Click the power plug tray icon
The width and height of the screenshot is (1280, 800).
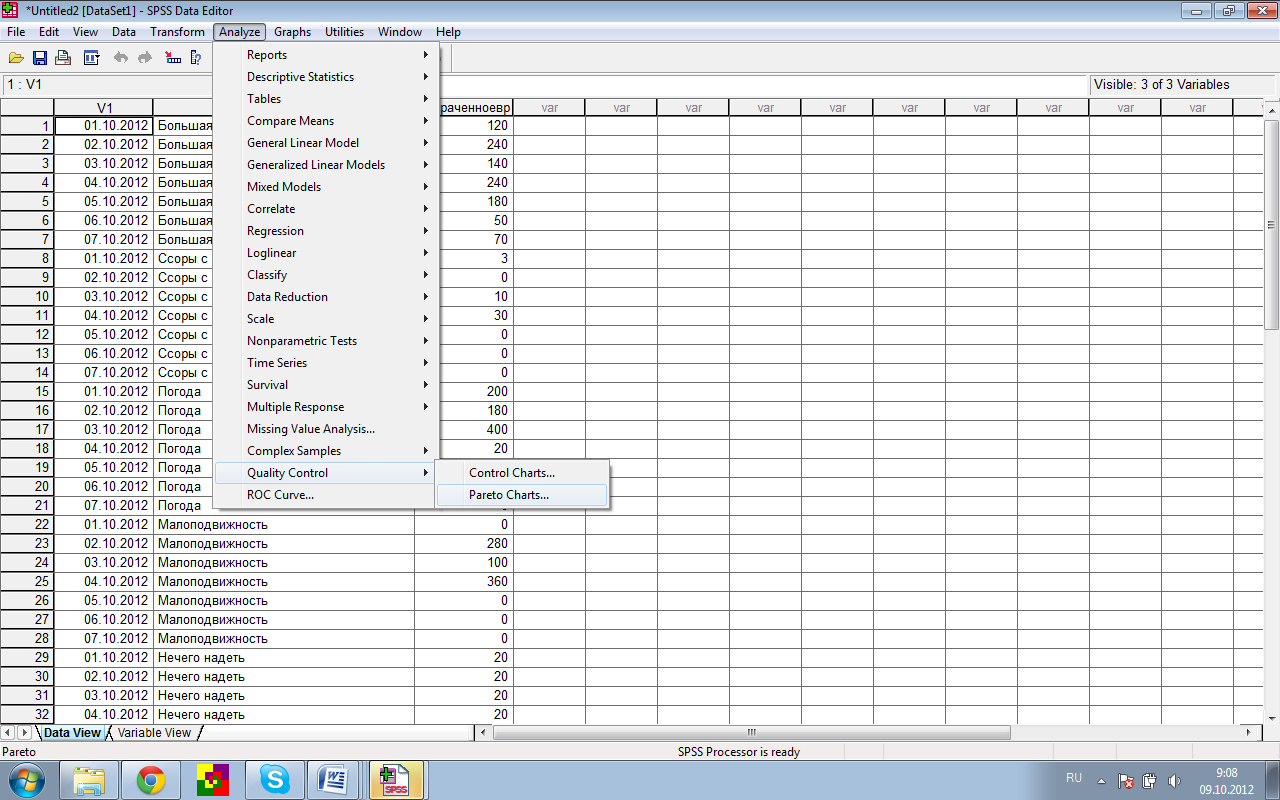tap(1150, 780)
